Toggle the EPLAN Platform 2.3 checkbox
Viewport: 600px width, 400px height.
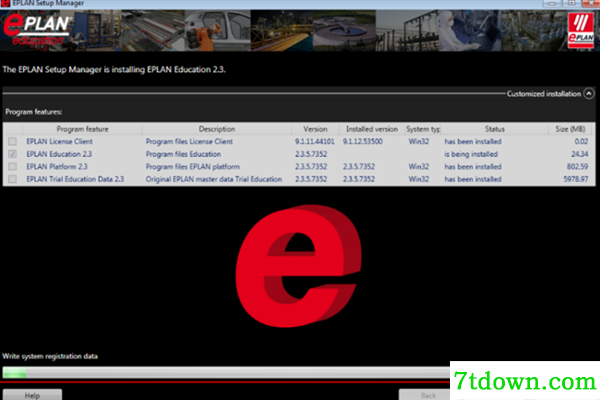(13, 167)
